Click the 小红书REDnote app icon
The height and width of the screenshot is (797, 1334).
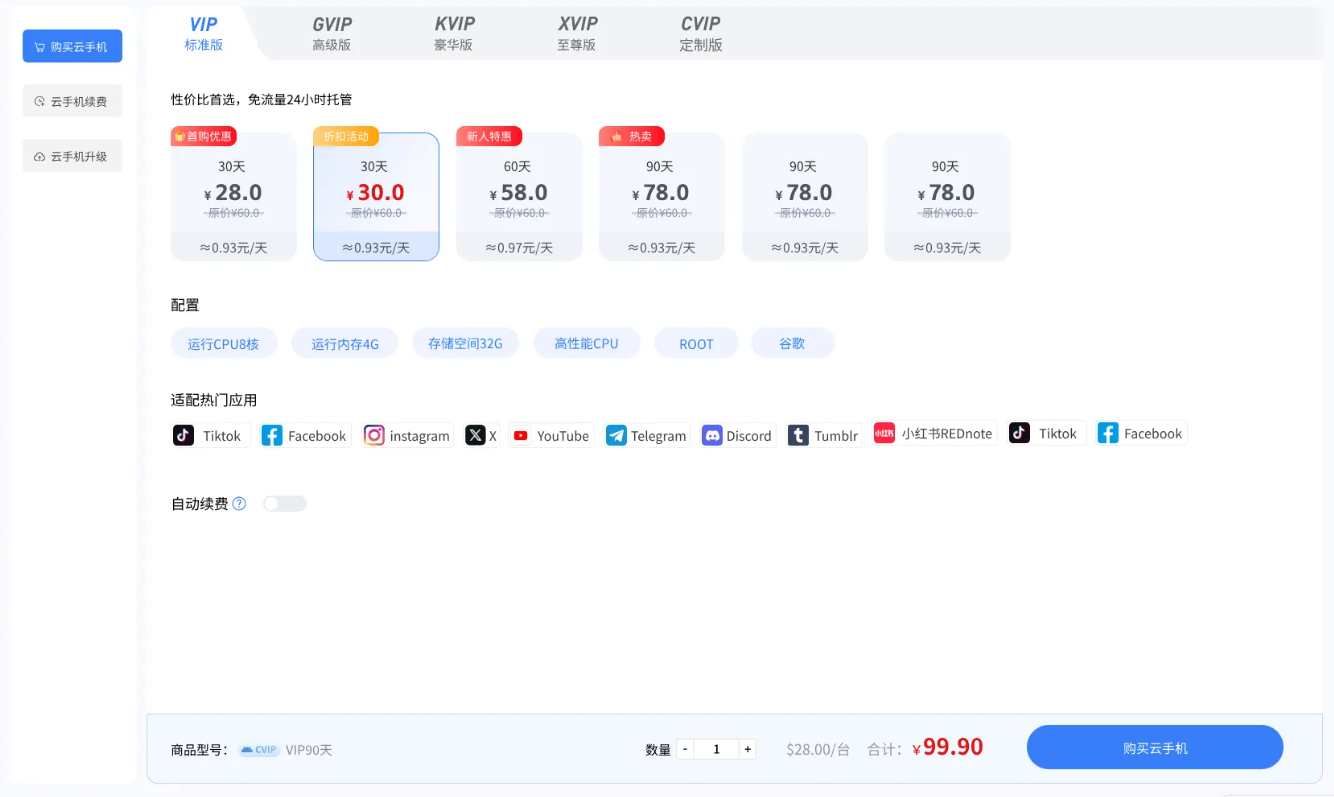[x=884, y=433]
